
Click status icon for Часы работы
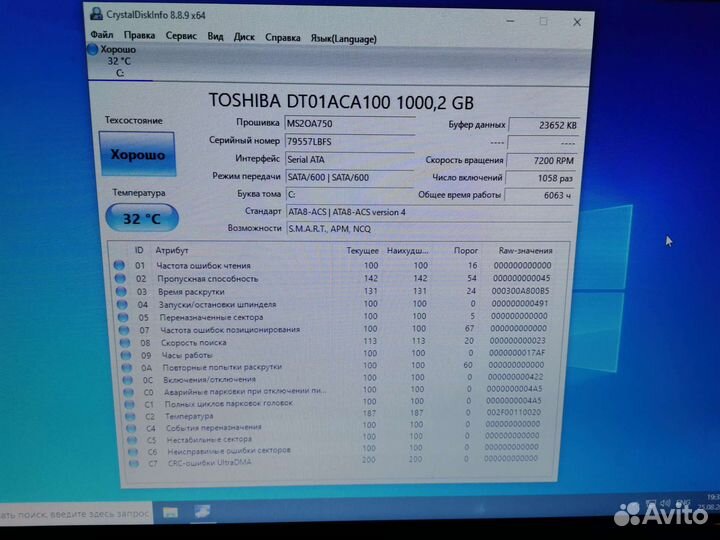point(125,355)
